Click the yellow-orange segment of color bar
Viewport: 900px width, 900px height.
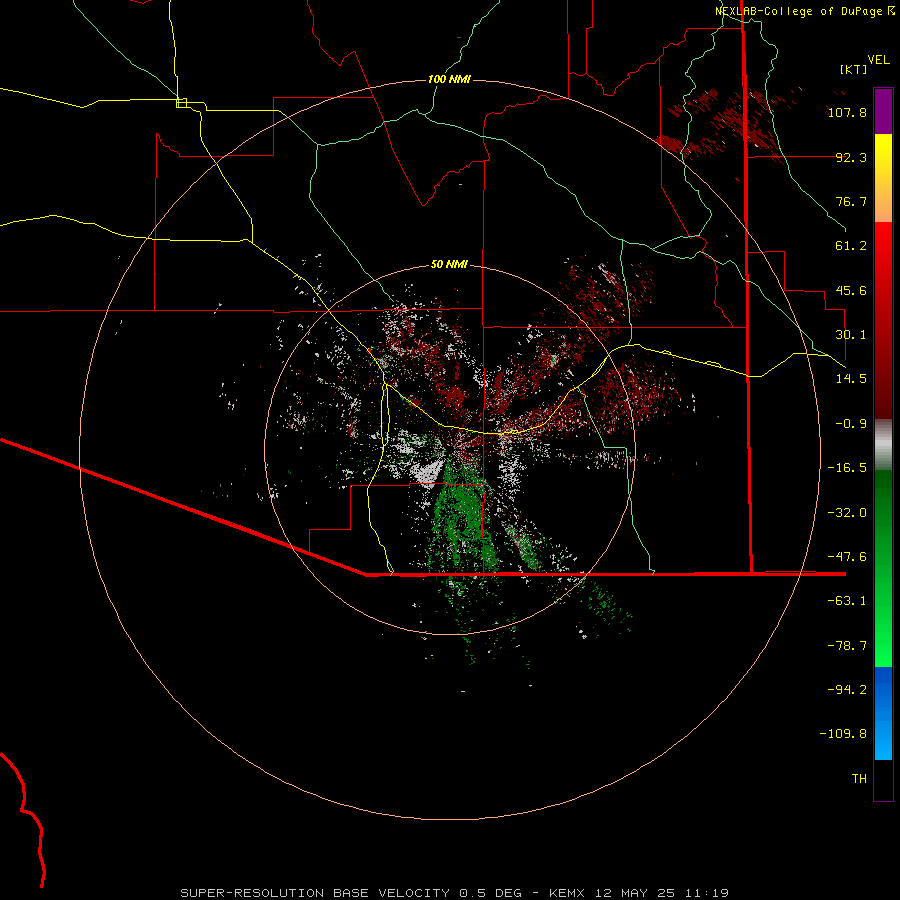click(883, 178)
